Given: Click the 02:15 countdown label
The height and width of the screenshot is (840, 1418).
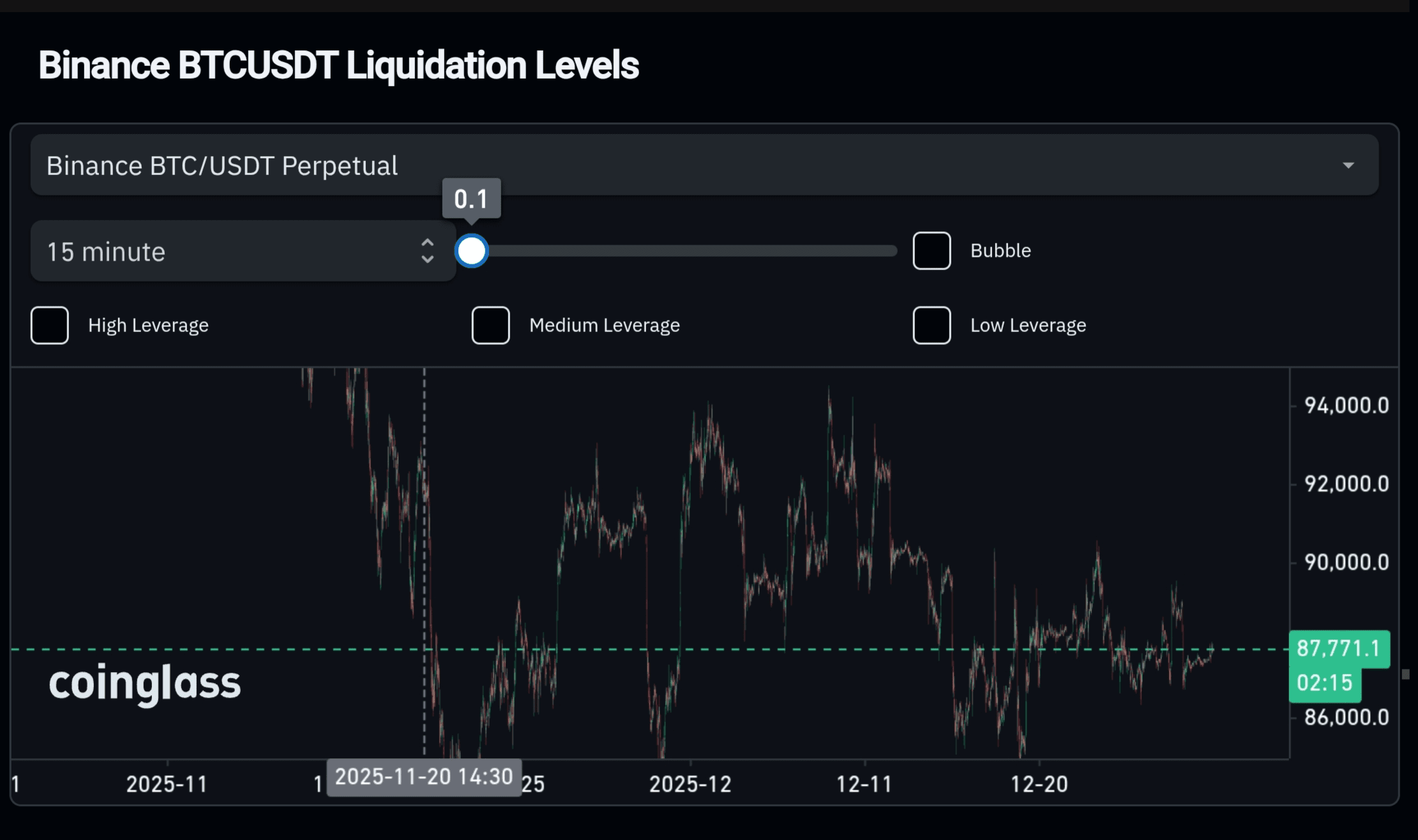Looking at the screenshot, I should click(x=1324, y=684).
